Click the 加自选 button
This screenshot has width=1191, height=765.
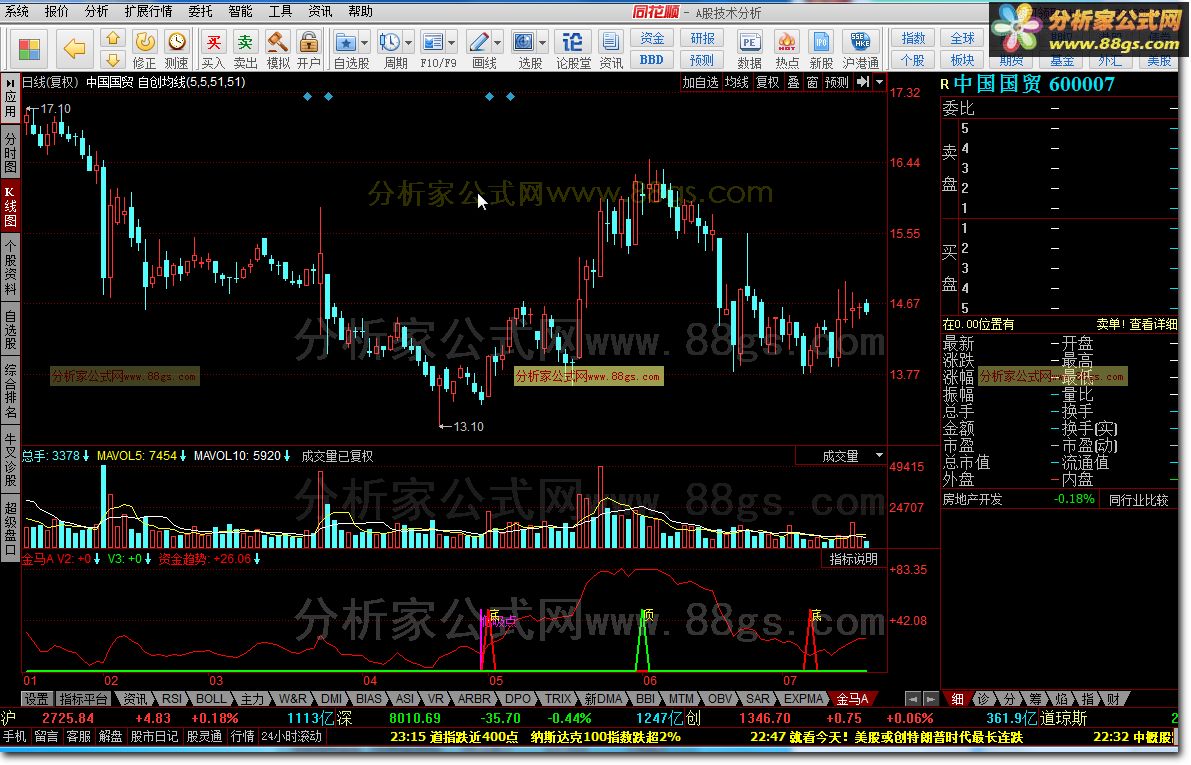(x=700, y=82)
